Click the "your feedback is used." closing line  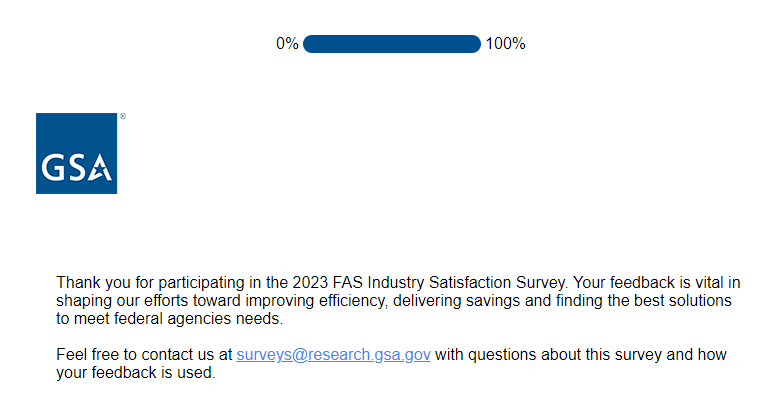tap(135, 373)
